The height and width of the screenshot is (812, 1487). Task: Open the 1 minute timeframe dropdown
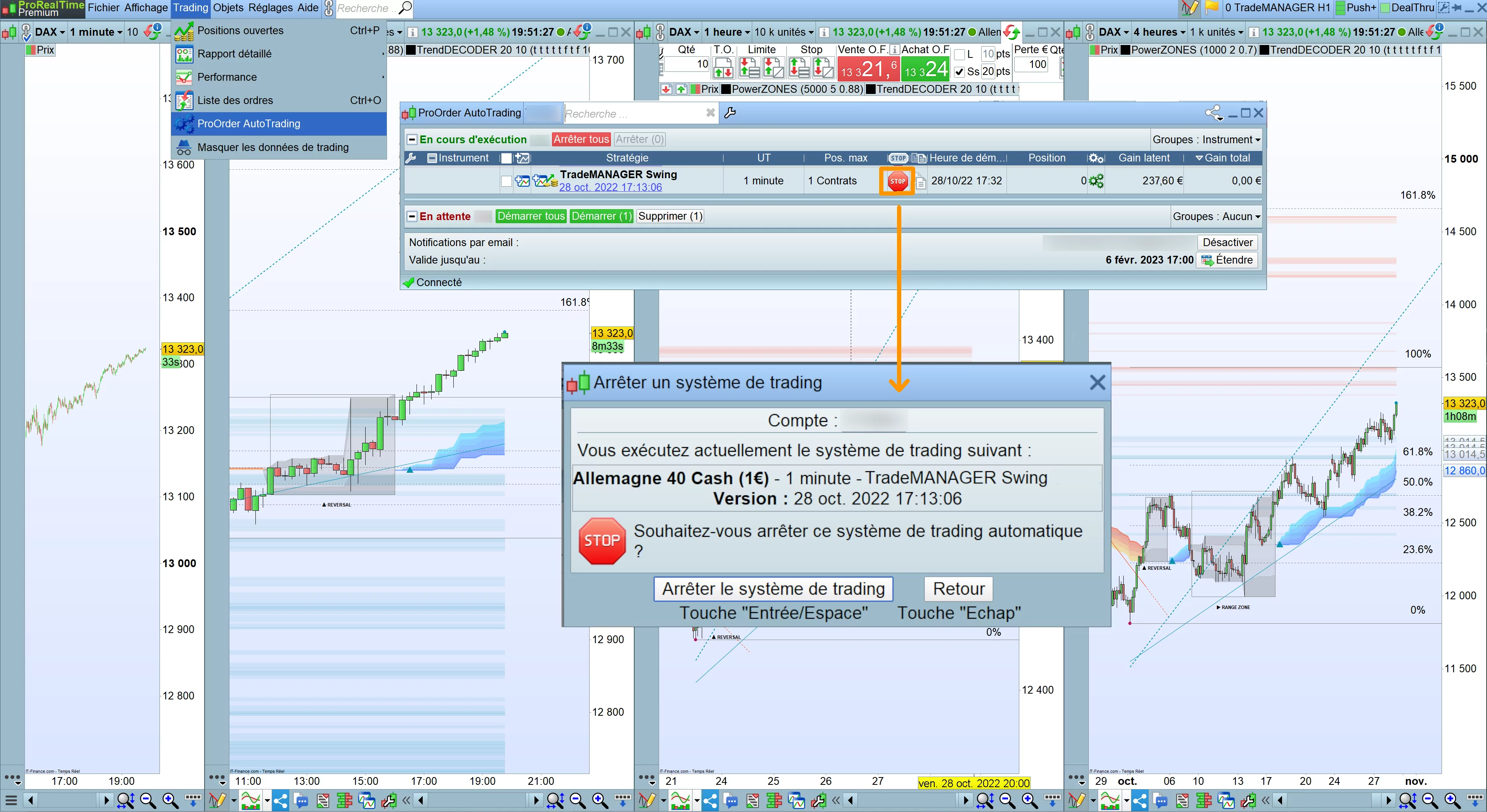[x=96, y=32]
